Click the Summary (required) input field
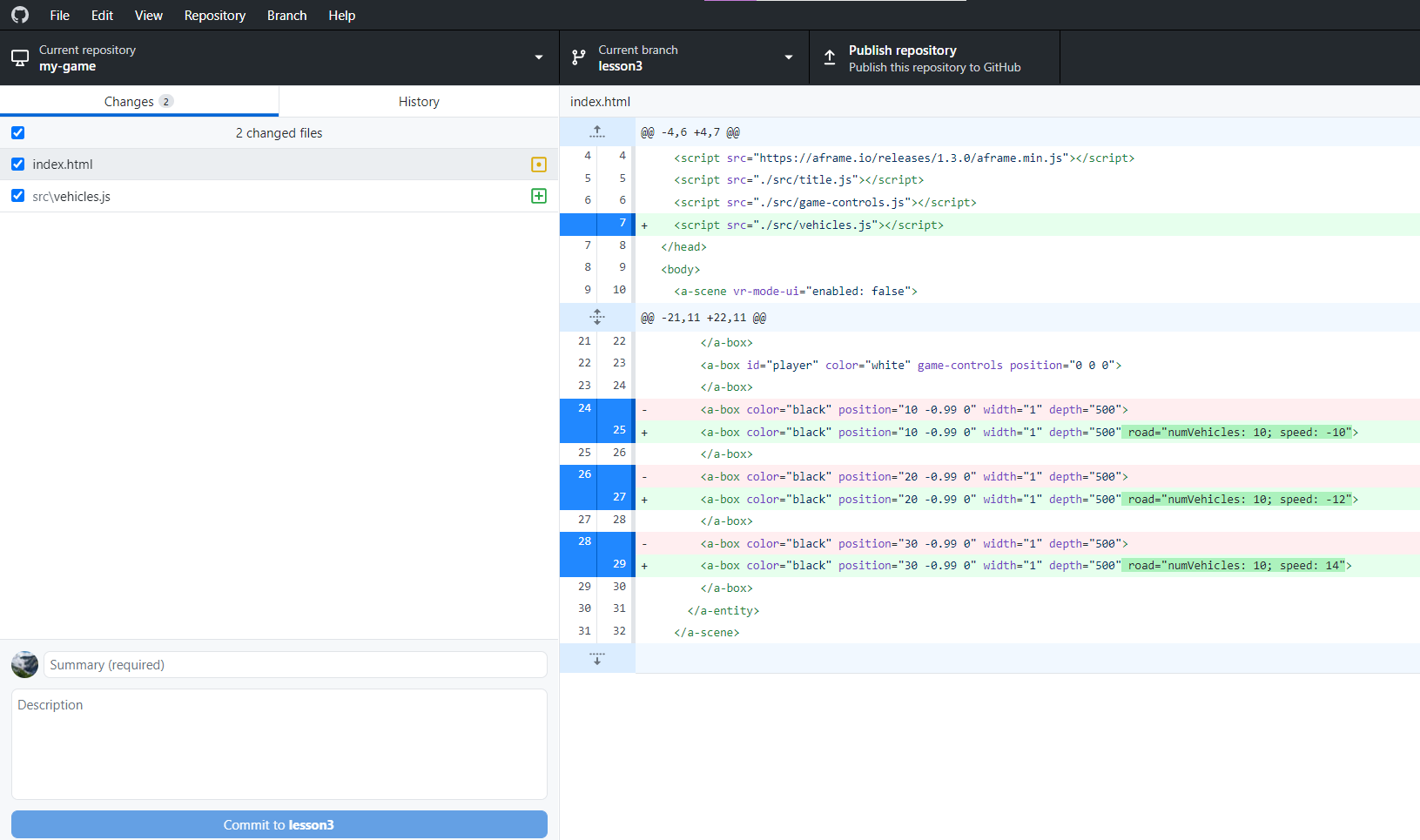 pyautogui.click(x=295, y=664)
